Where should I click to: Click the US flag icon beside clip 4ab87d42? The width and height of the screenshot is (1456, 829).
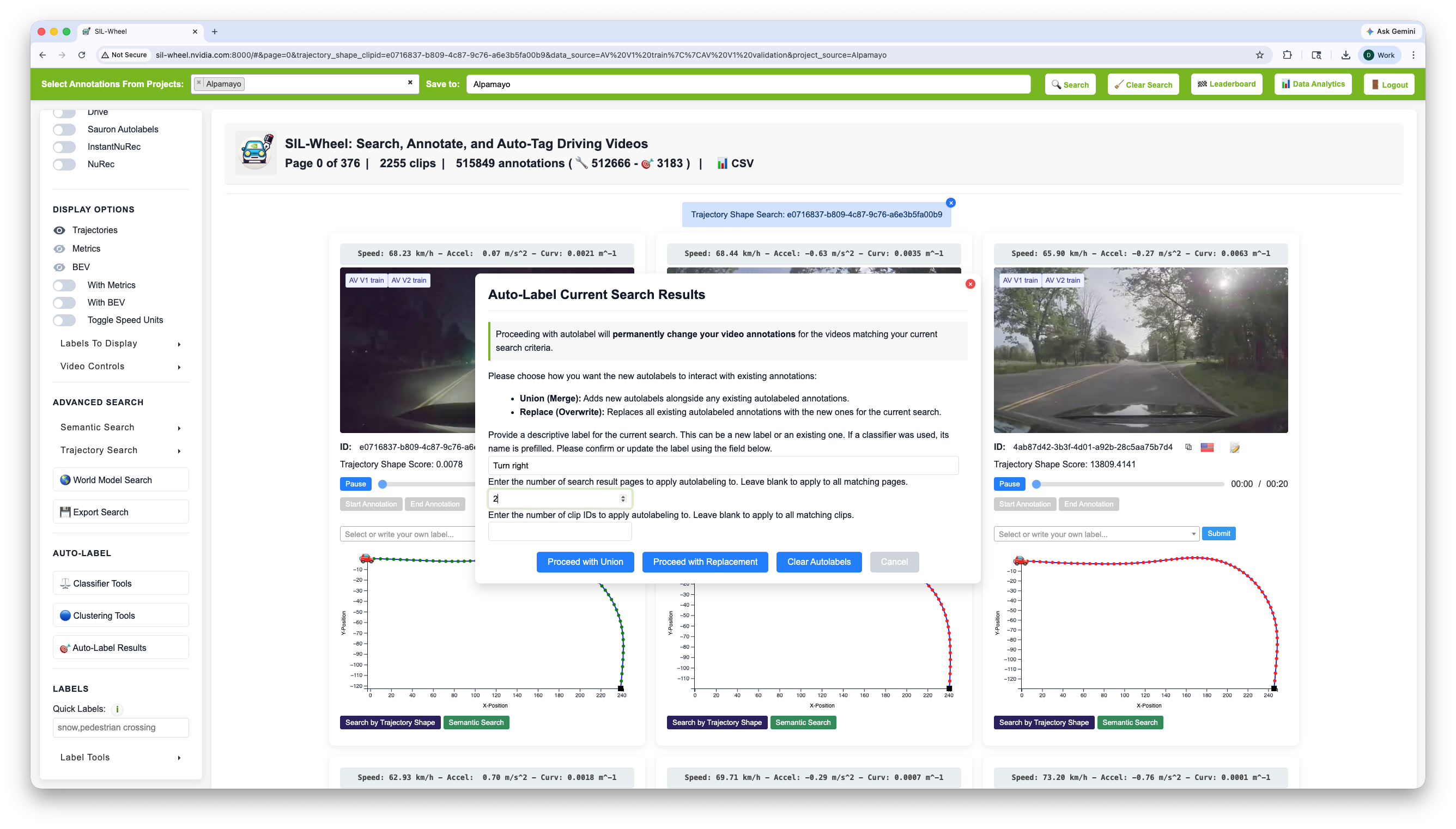coord(1207,448)
